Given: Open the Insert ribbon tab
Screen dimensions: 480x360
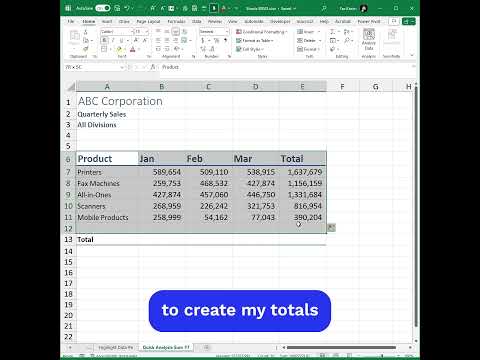Looking at the screenshot, I should click(x=107, y=21).
